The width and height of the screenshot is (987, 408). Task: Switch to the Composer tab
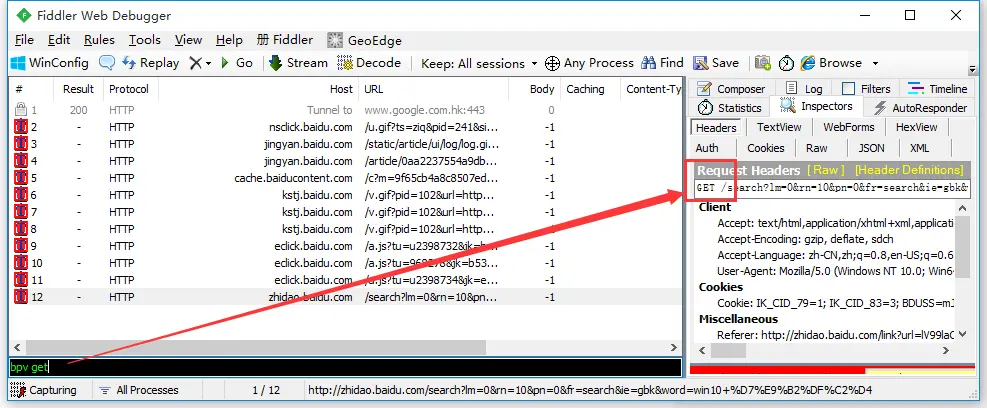(731, 89)
